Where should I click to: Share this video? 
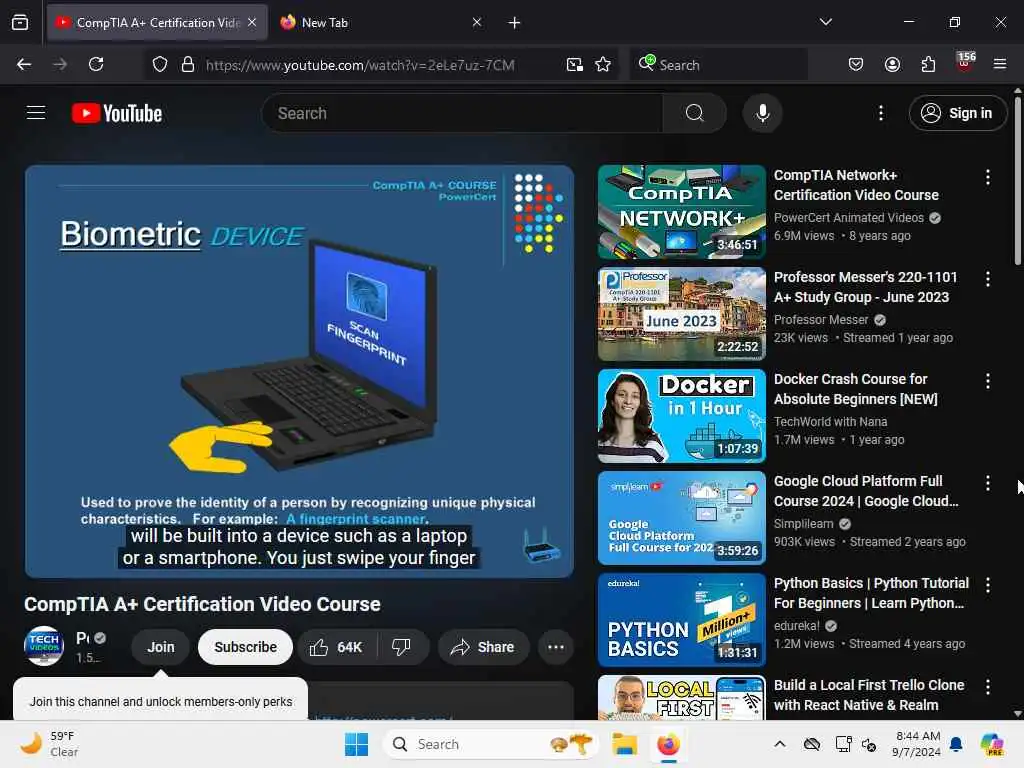(x=483, y=647)
